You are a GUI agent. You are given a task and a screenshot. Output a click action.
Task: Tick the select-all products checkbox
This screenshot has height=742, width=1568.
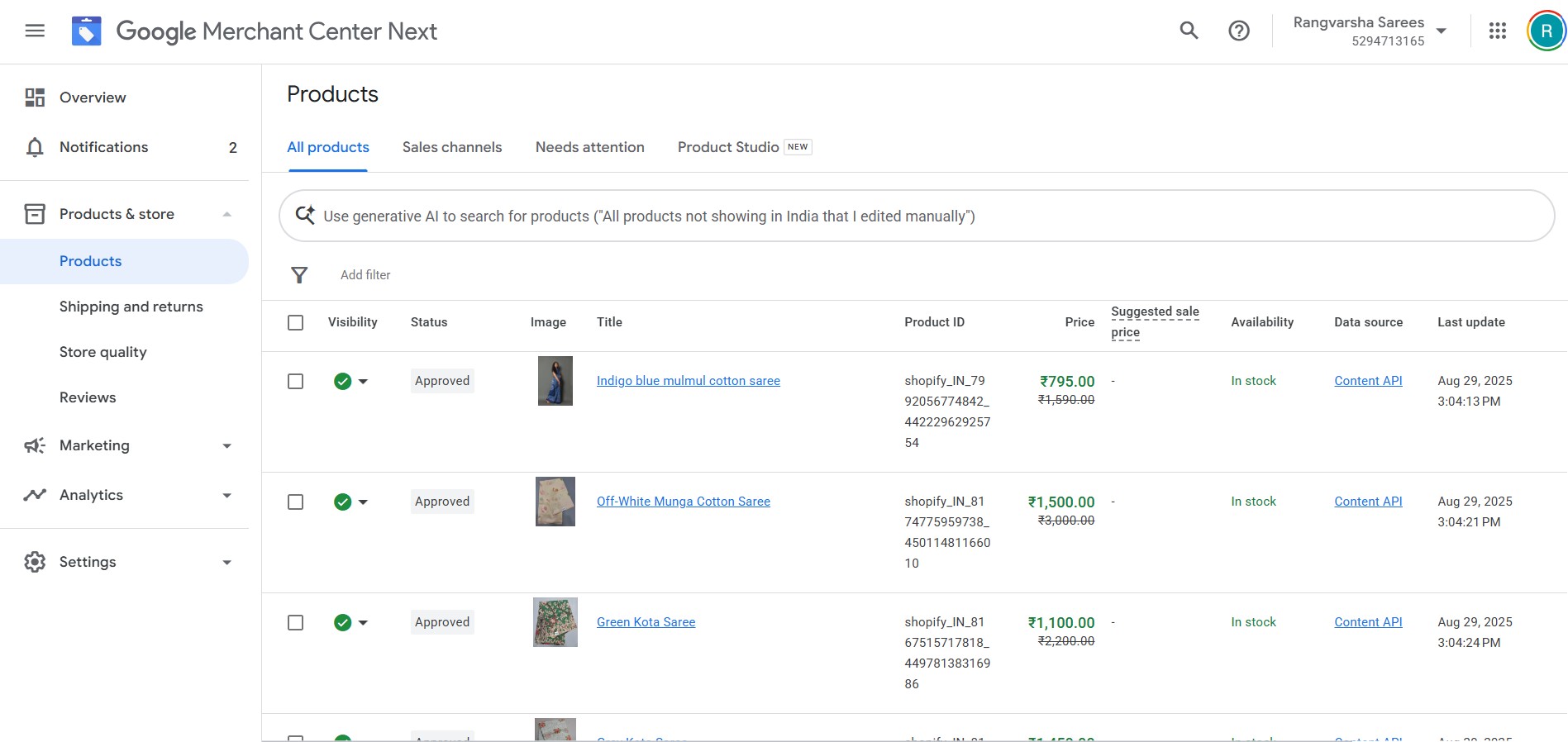point(295,322)
